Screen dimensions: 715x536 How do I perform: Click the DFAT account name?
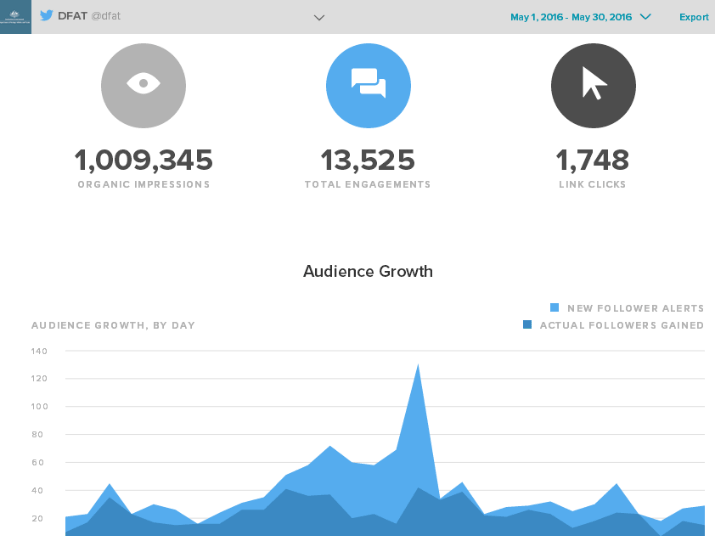[x=73, y=16]
